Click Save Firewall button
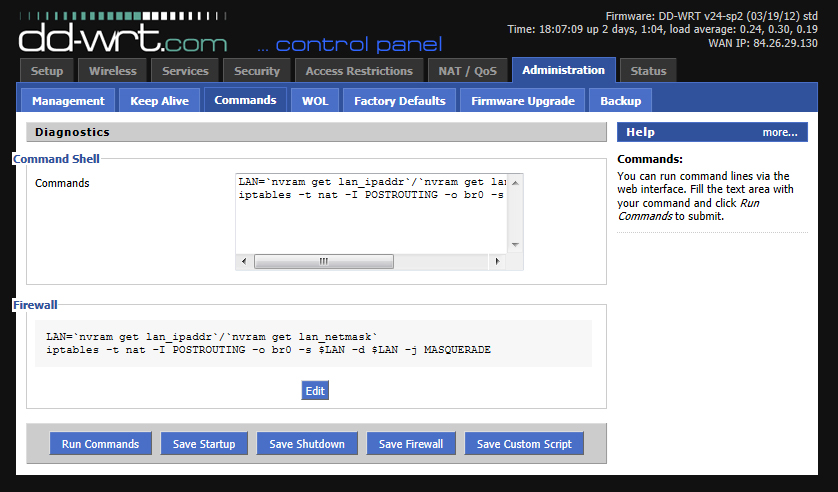838x492 pixels. [x=411, y=444]
